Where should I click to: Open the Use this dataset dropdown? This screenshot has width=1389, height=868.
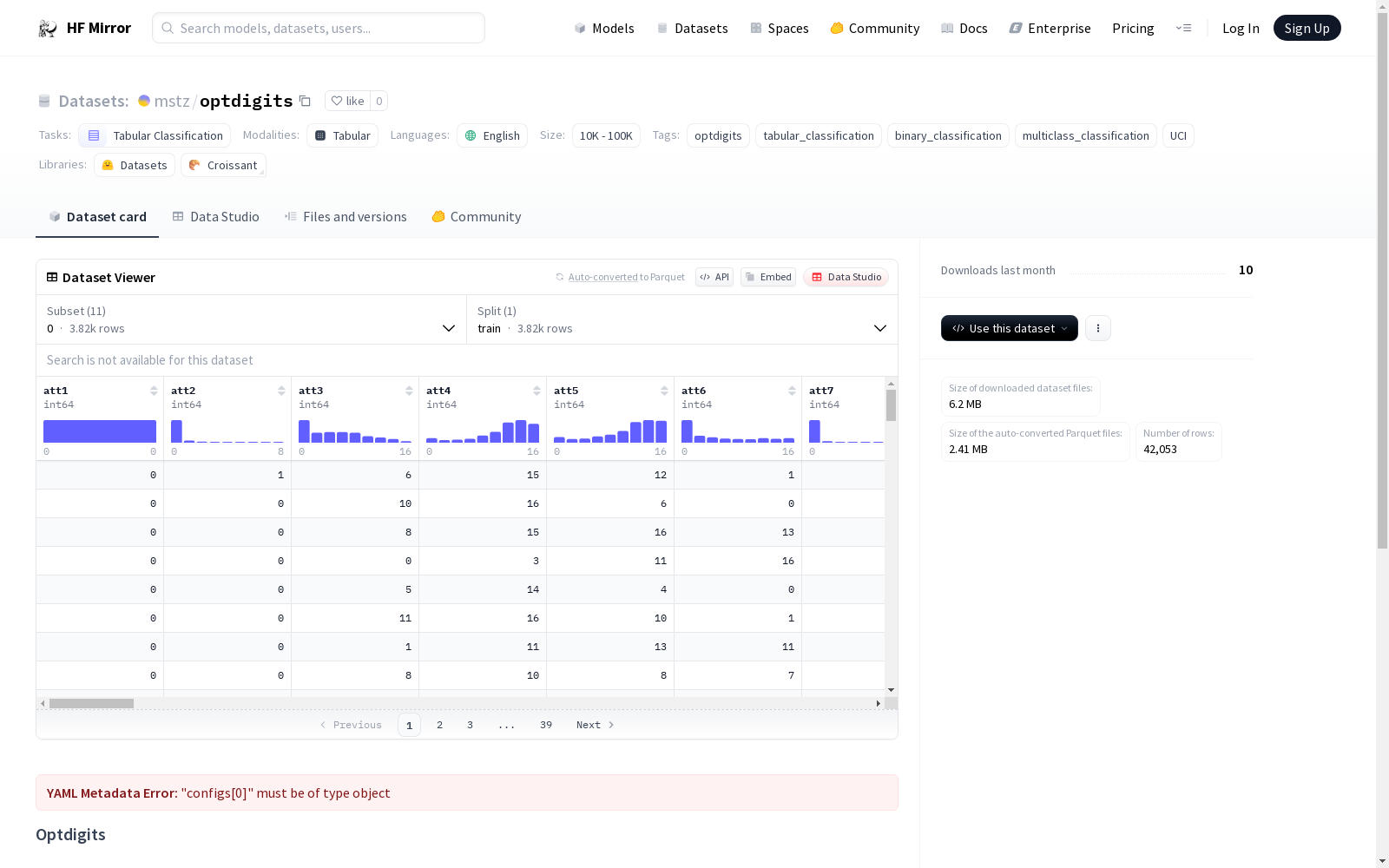(1009, 328)
